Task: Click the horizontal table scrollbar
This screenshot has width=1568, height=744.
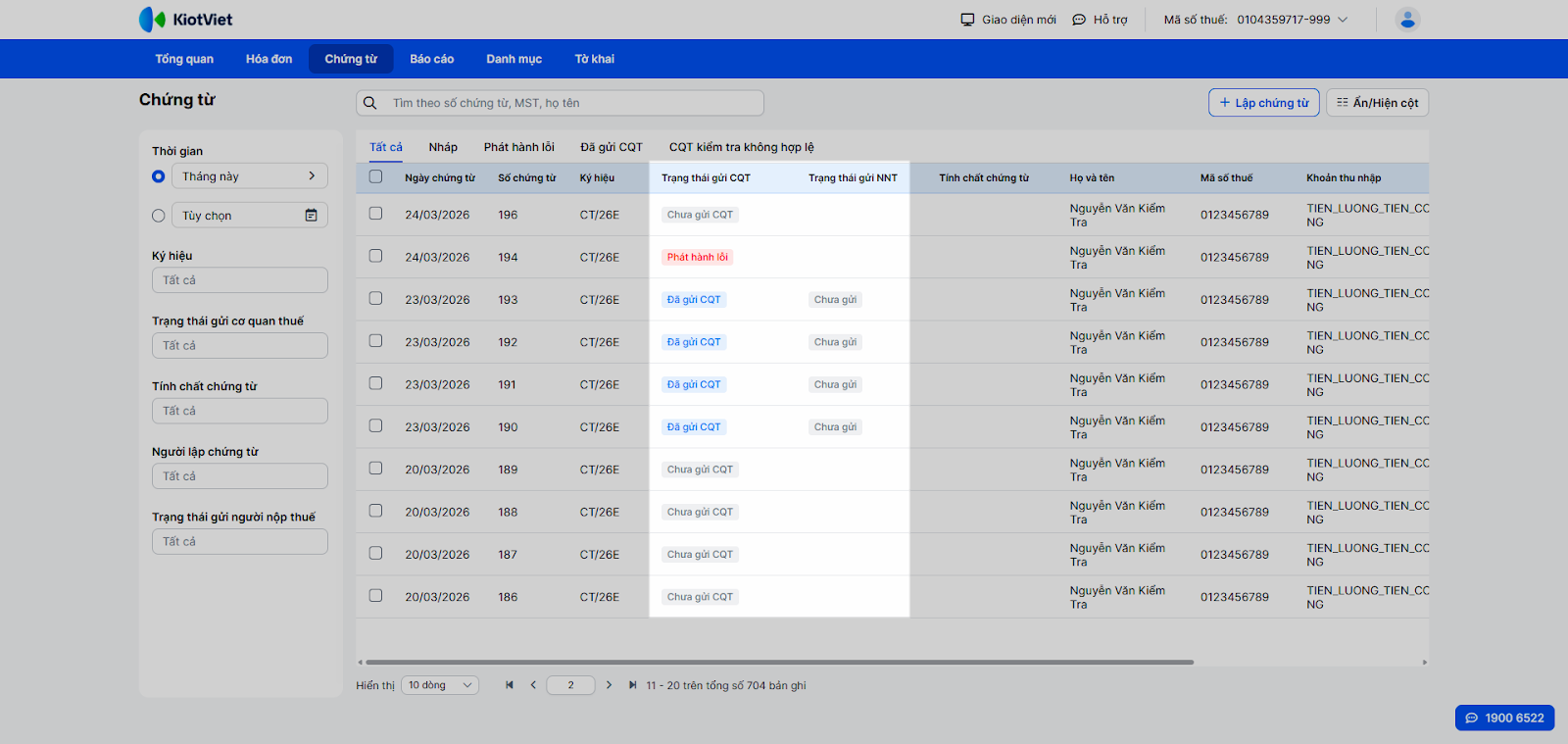Action: click(779, 662)
